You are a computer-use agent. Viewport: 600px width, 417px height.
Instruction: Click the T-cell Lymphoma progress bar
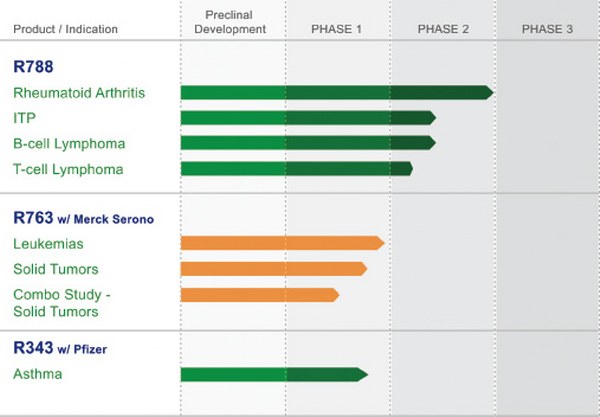296,168
